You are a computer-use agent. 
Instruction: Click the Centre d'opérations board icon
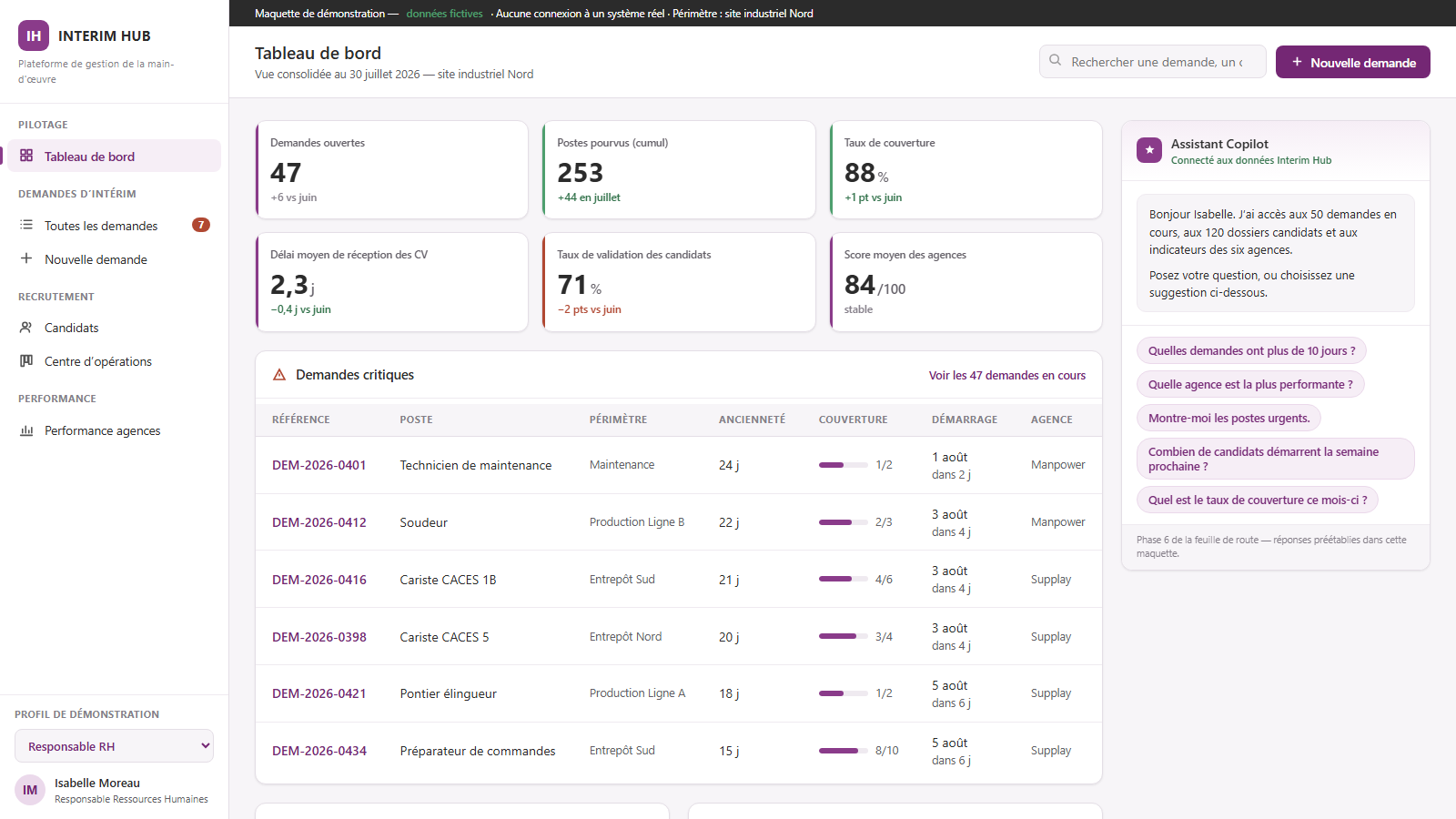pos(26,360)
